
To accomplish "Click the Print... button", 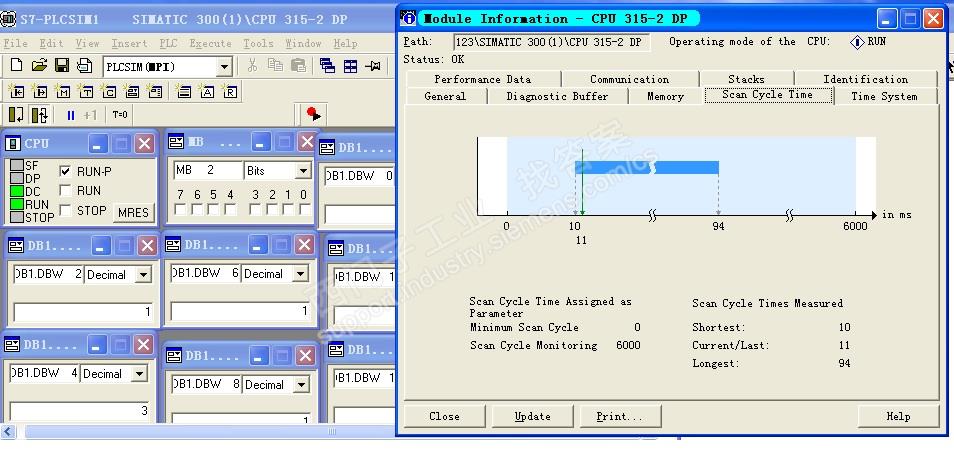I will tap(620, 416).
